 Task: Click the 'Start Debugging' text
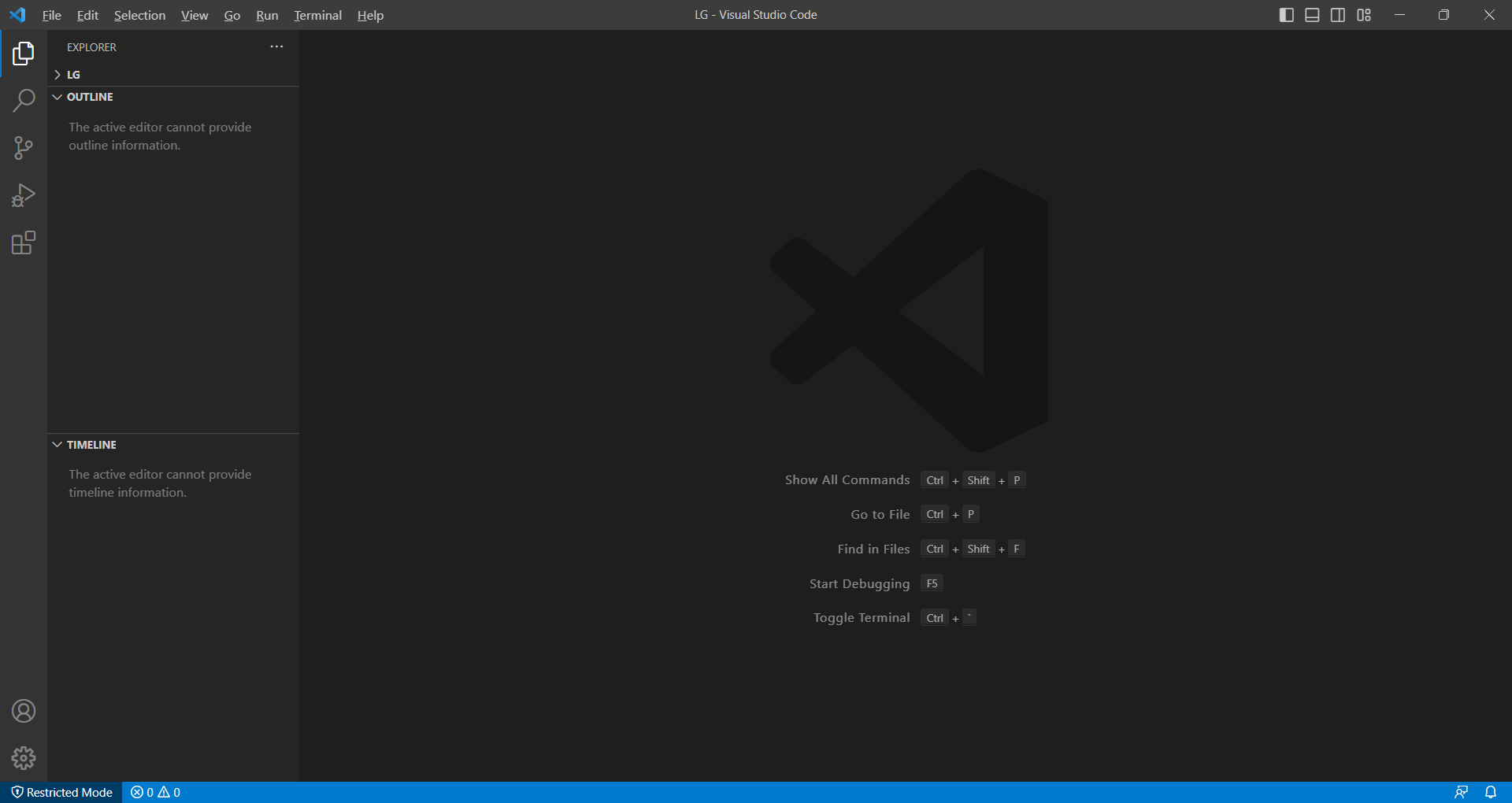click(860, 584)
